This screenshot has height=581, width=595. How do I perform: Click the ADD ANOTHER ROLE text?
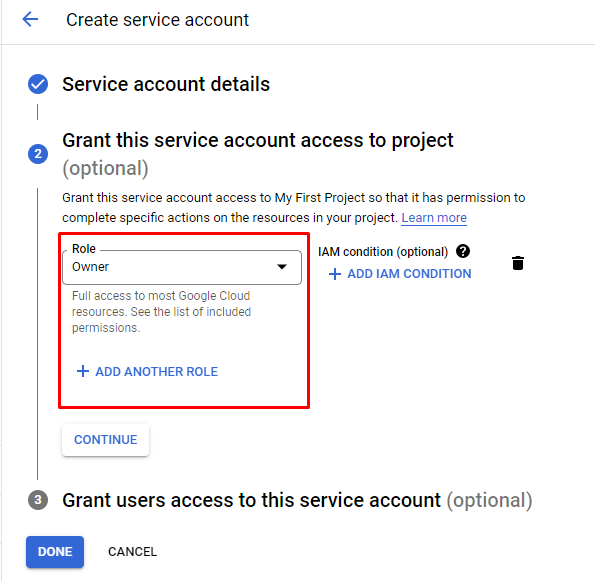pos(157,372)
